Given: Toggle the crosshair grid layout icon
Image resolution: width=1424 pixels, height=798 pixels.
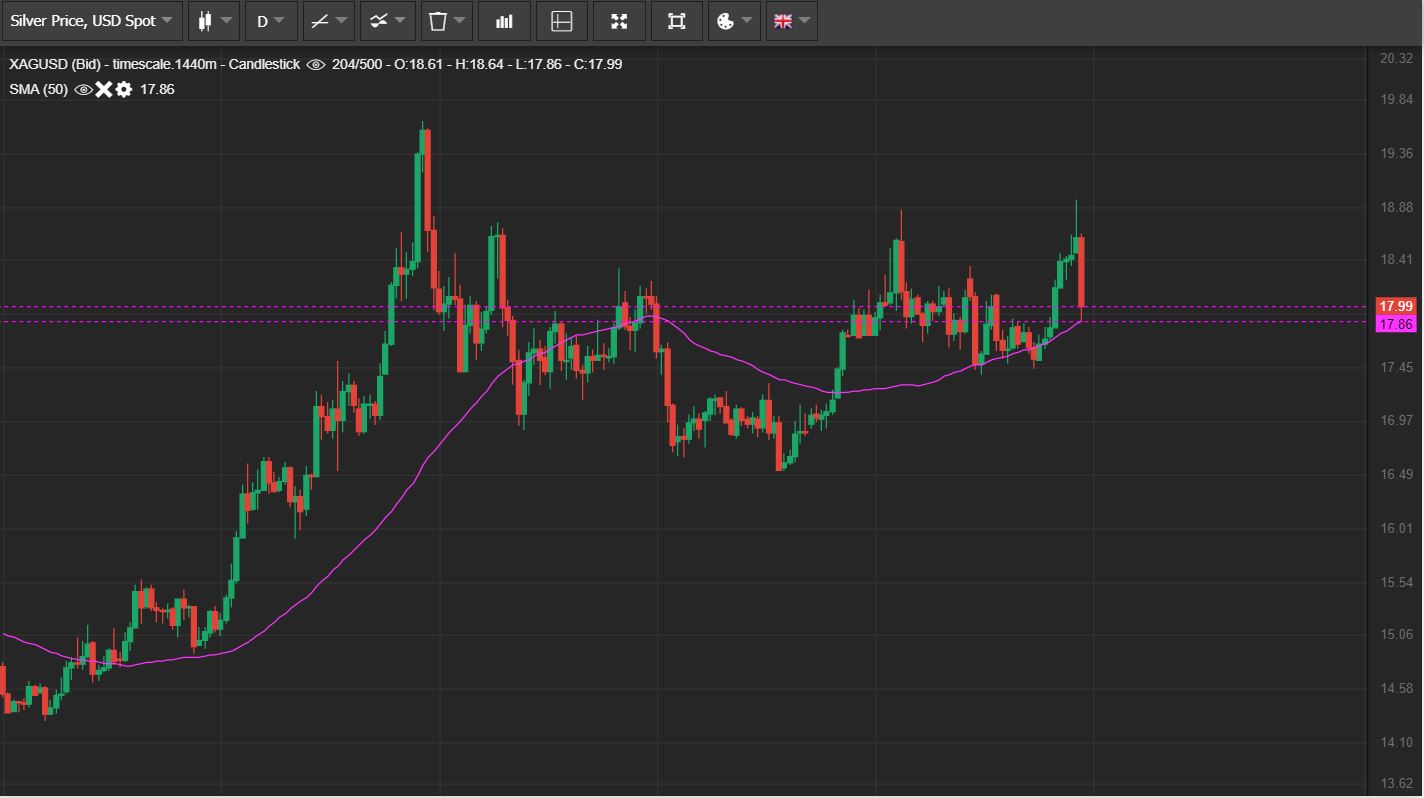Looking at the screenshot, I should 562,21.
